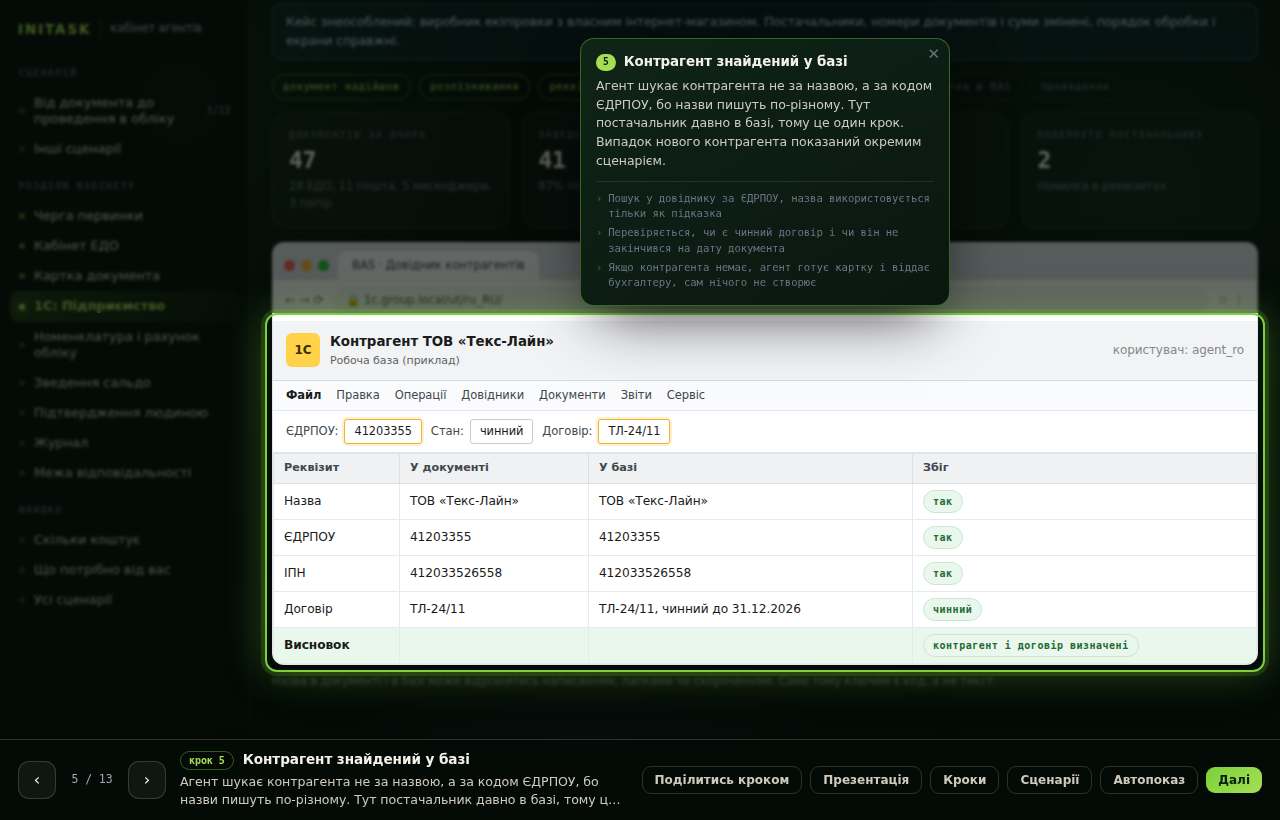Go to the next step arrow
Viewport: 1280px width, 820px height.
(147, 780)
